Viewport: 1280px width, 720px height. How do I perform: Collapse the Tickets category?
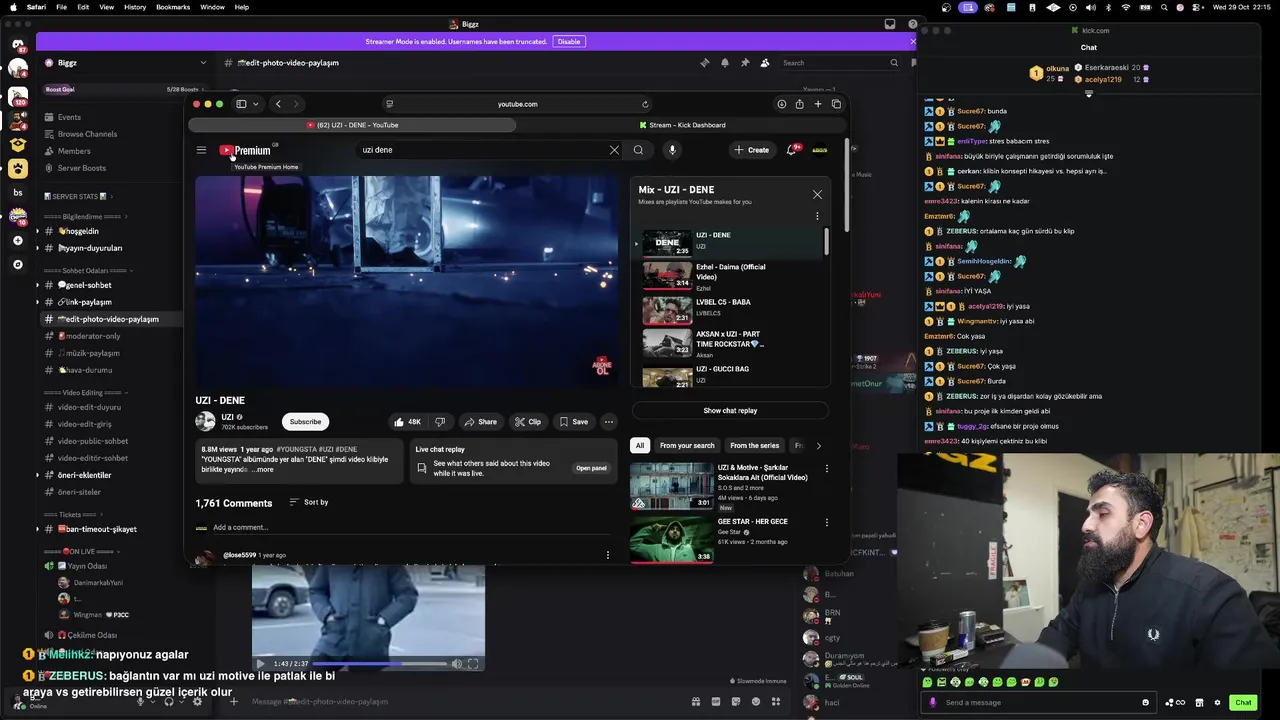76,515
